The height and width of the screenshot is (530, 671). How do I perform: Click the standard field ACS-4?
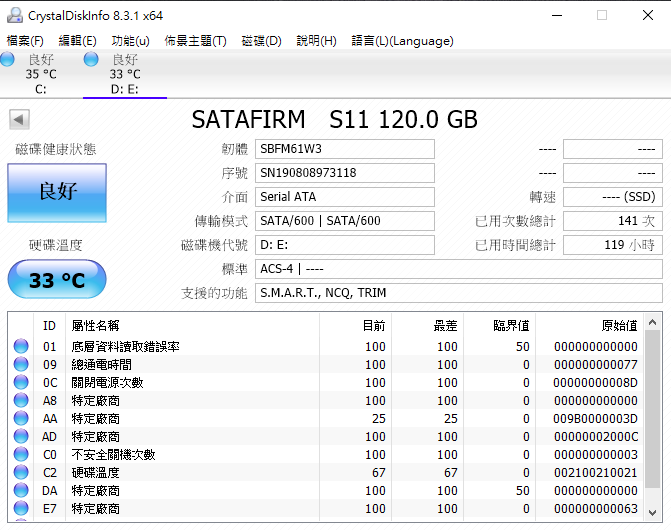click(x=459, y=269)
